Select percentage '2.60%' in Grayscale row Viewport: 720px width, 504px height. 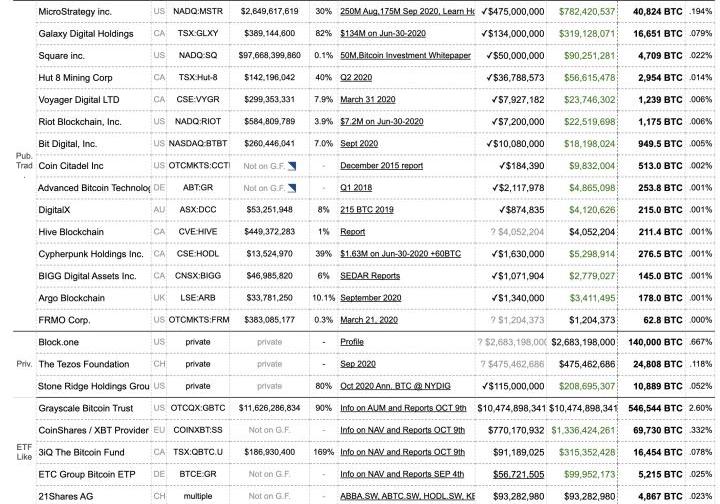[700, 408]
